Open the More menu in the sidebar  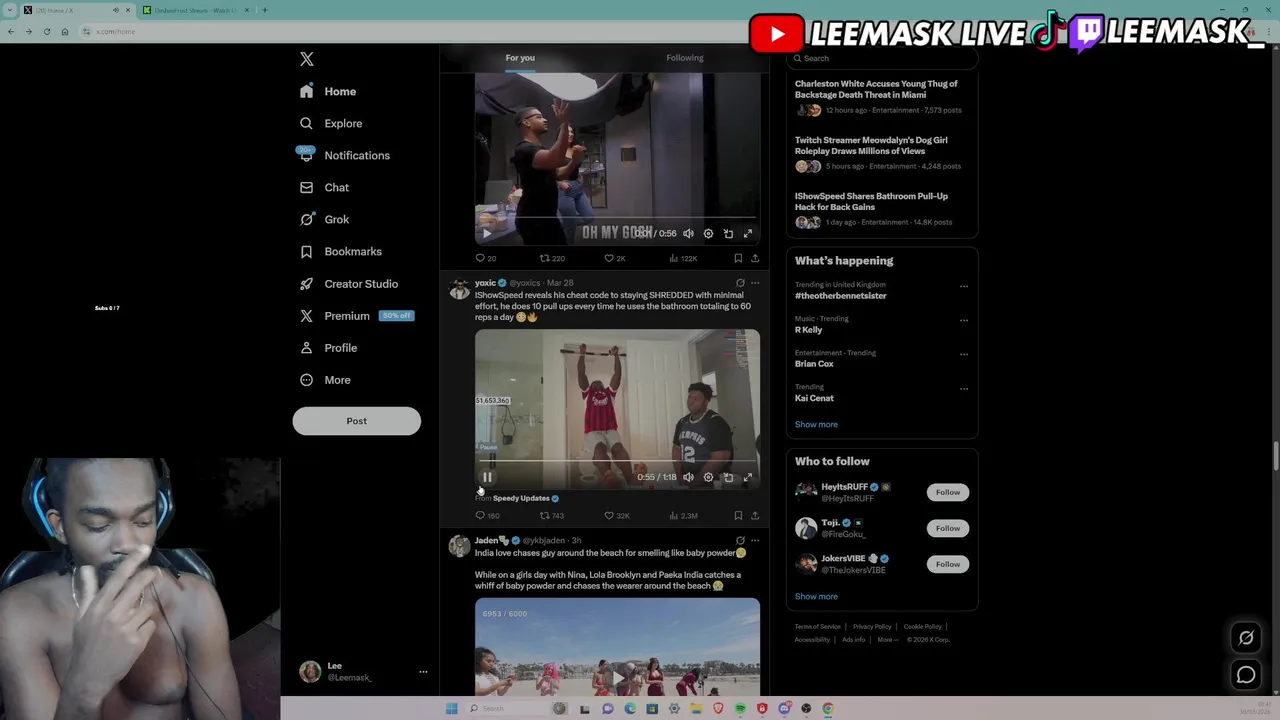click(x=325, y=380)
